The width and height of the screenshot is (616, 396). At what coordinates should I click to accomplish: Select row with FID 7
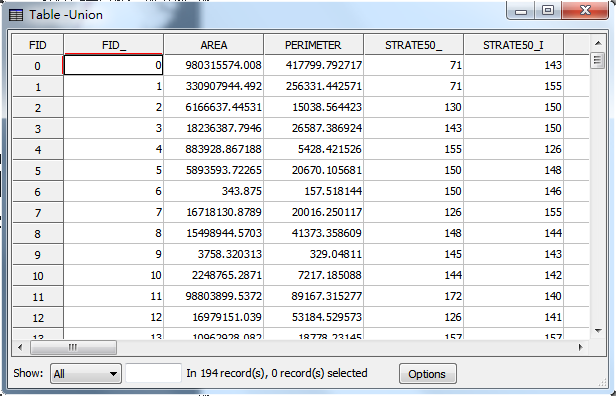[x=38, y=213]
